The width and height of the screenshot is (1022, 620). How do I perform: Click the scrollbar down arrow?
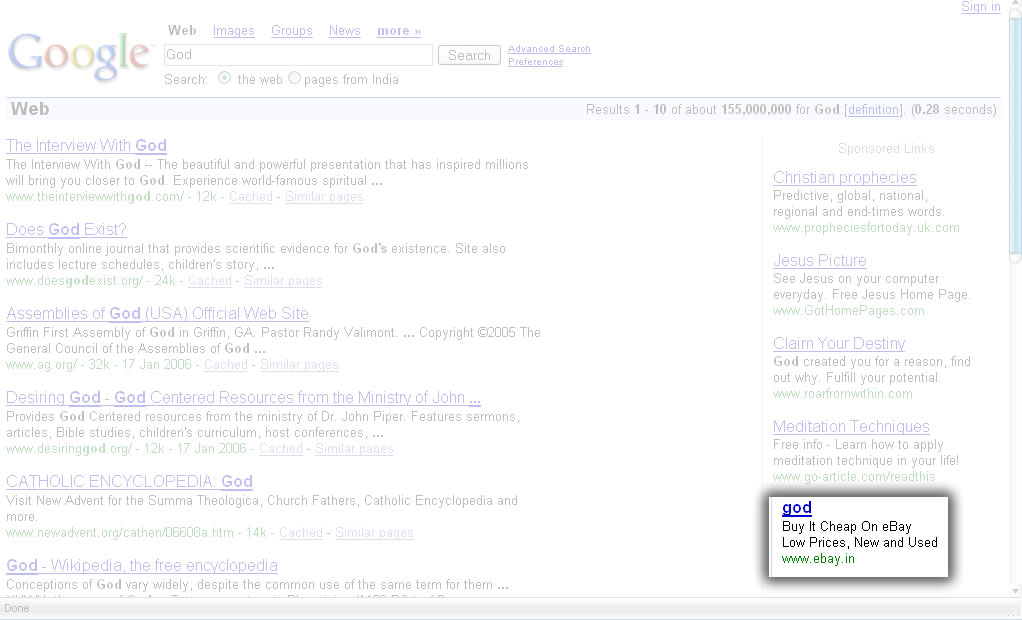[1015, 591]
